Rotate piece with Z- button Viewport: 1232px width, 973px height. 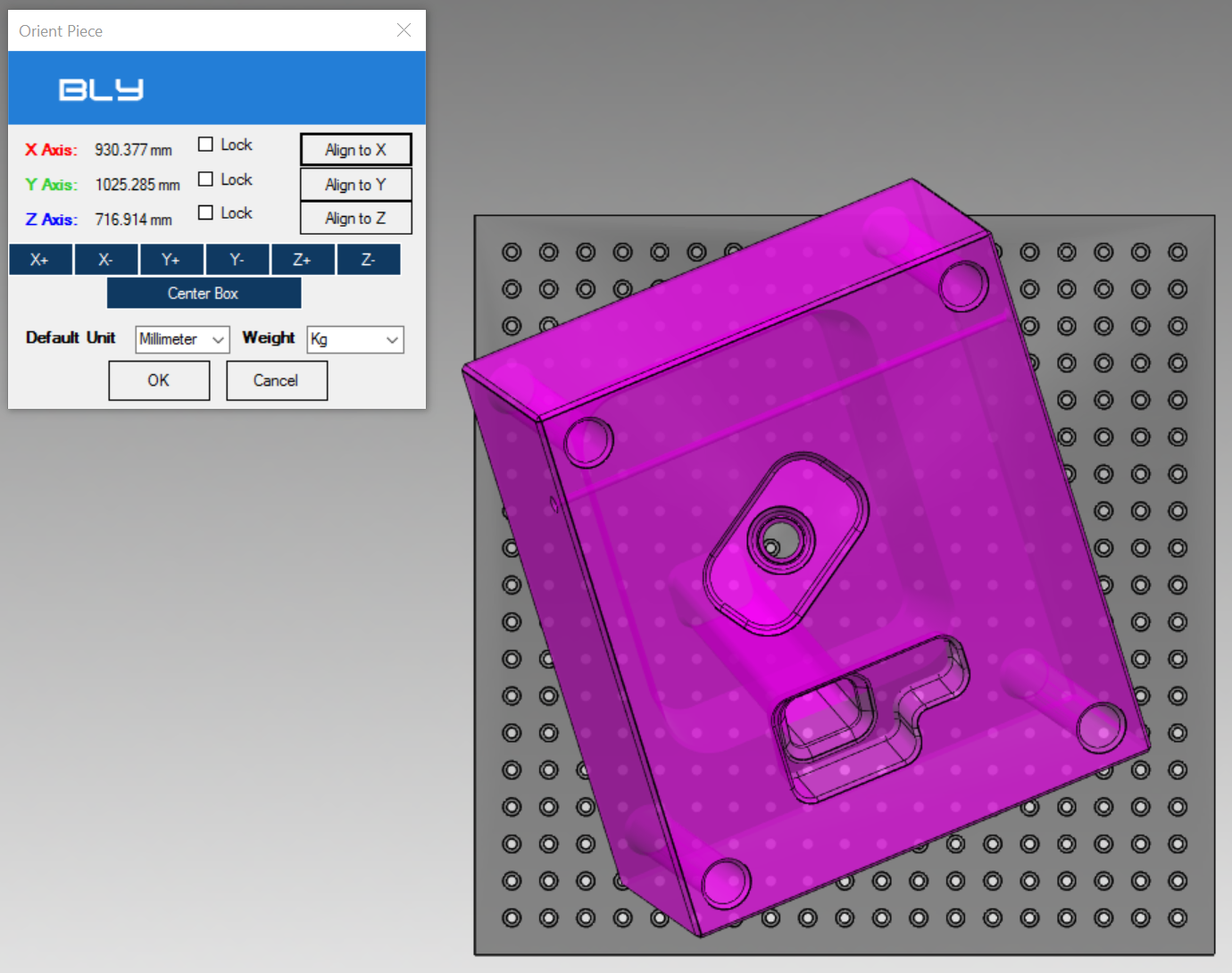click(368, 260)
